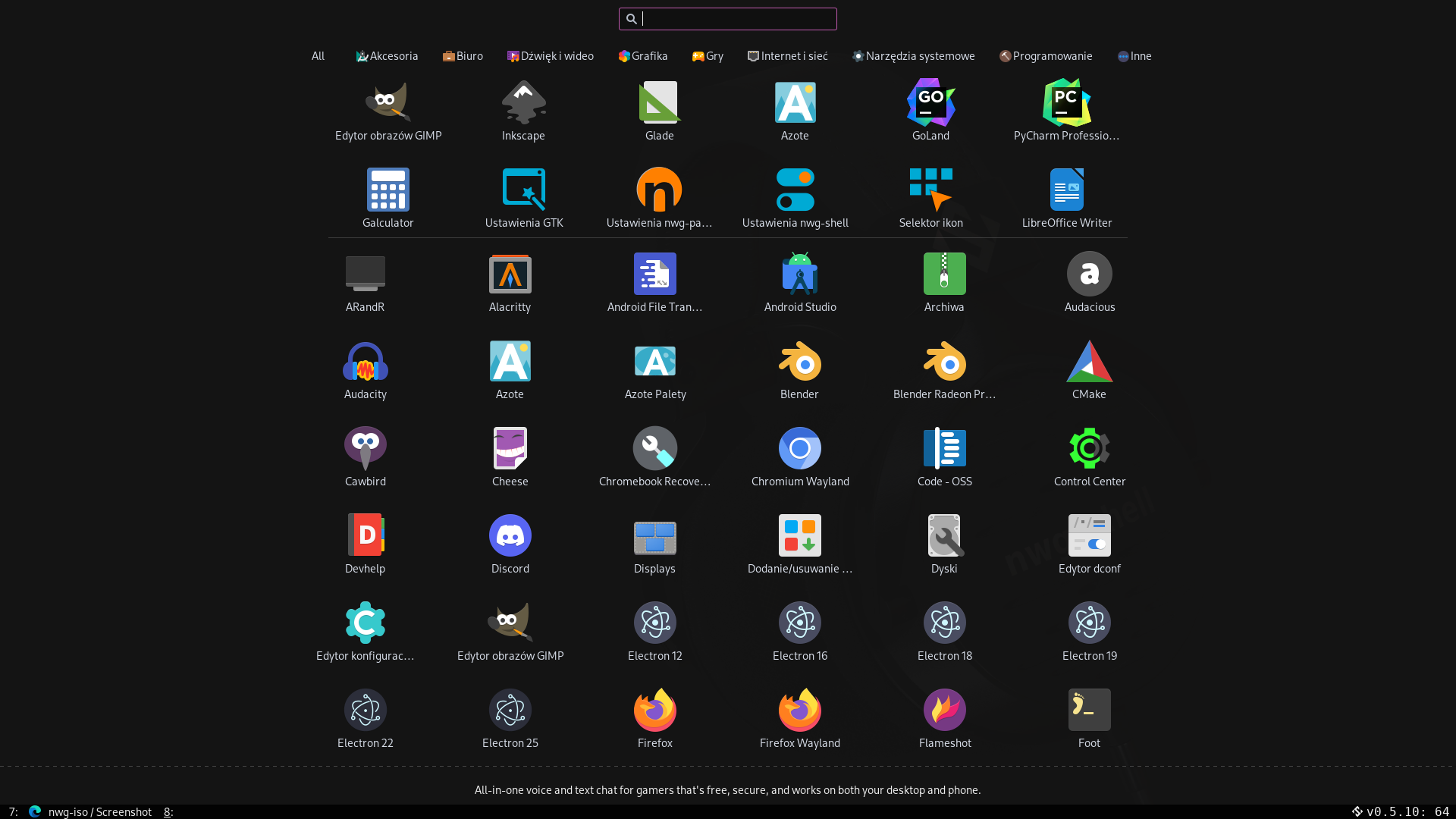The width and height of the screenshot is (1456, 819).
Task: Launch Inkscape from the pinned apps
Action: click(523, 103)
